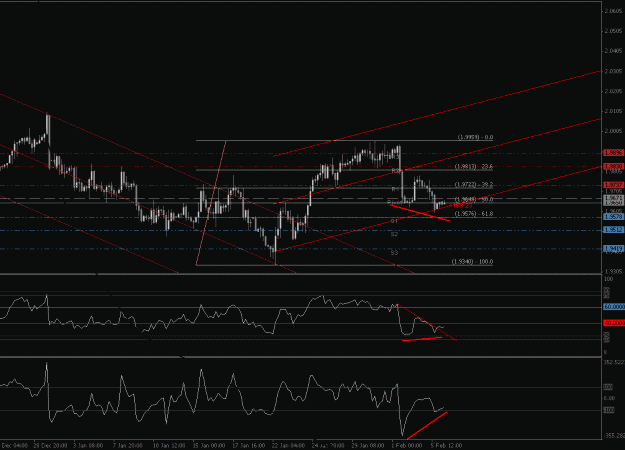Click the blue 1.9419 price level label
This screenshot has width=625, height=450.
[x=613, y=249]
